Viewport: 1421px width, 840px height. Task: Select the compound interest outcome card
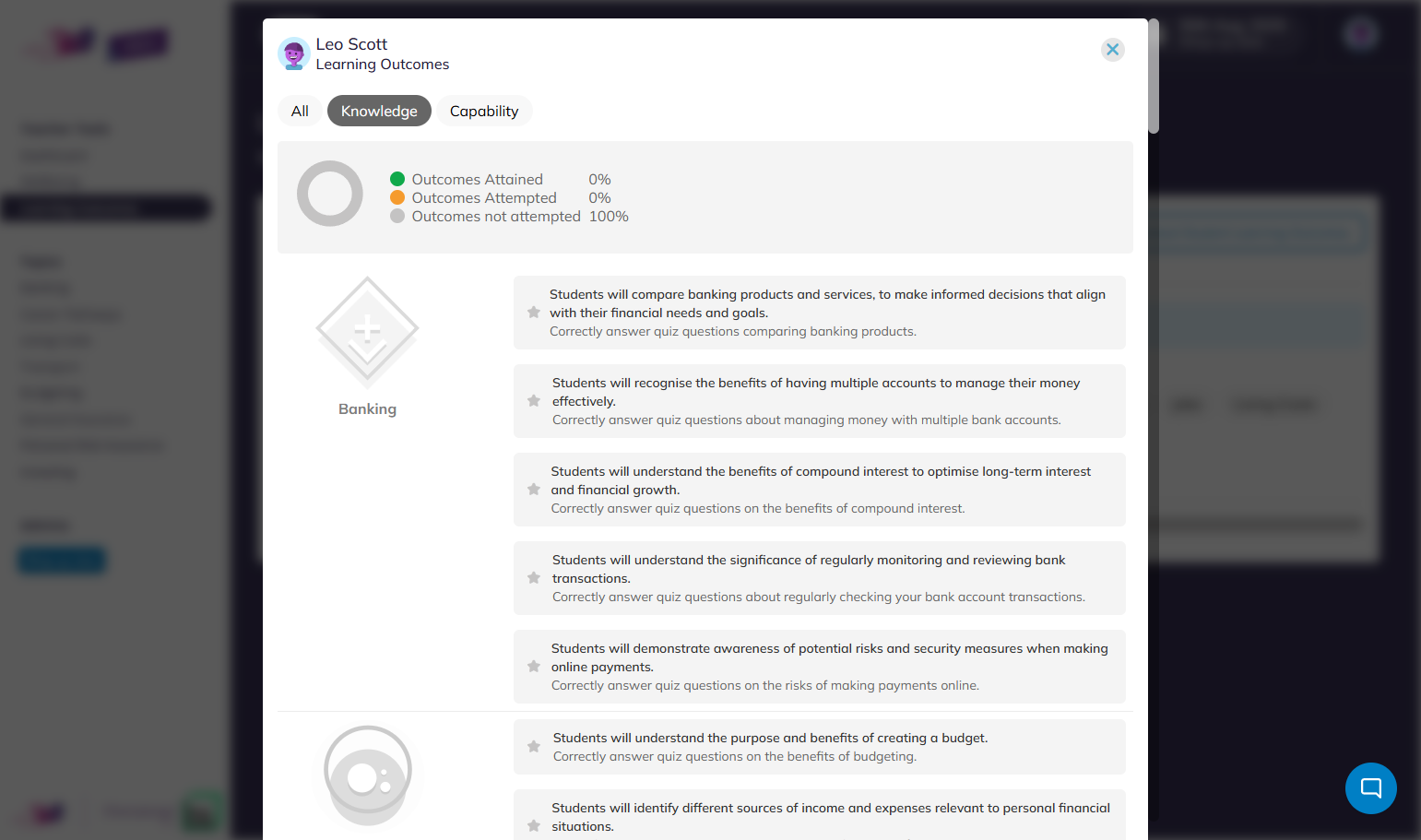(820, 490)
